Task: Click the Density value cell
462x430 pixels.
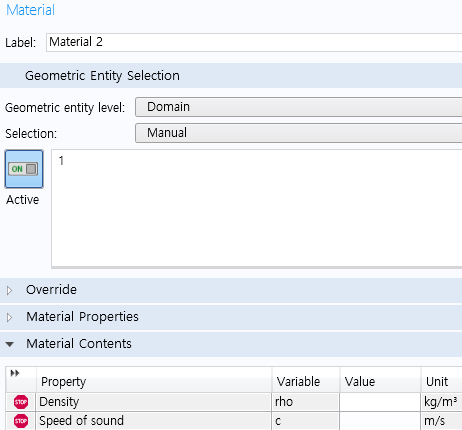Action: [x=380, y=402]
